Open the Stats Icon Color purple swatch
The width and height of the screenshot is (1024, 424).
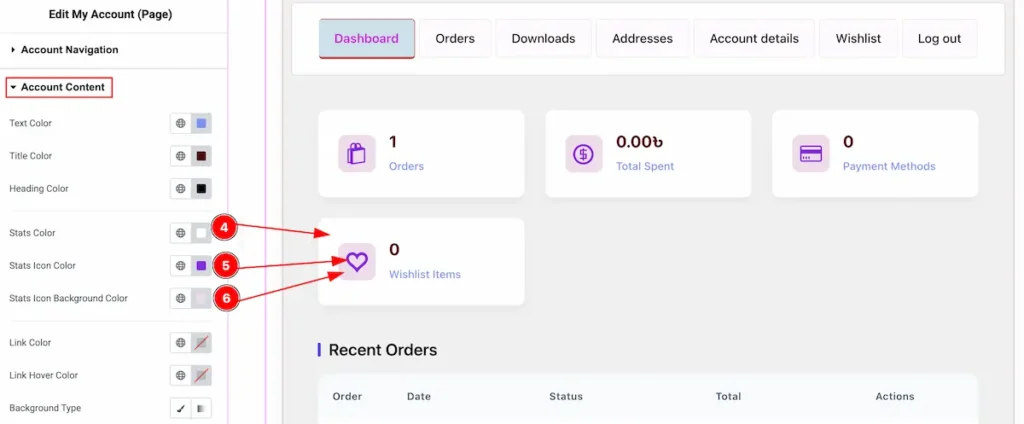[201, 266]
